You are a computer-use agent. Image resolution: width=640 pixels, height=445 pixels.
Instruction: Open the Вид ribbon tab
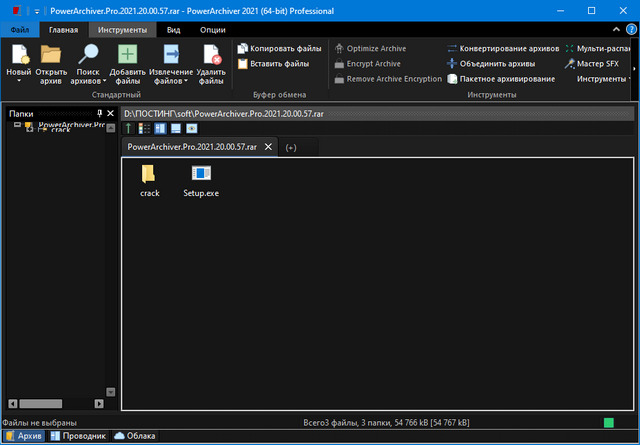173,30
